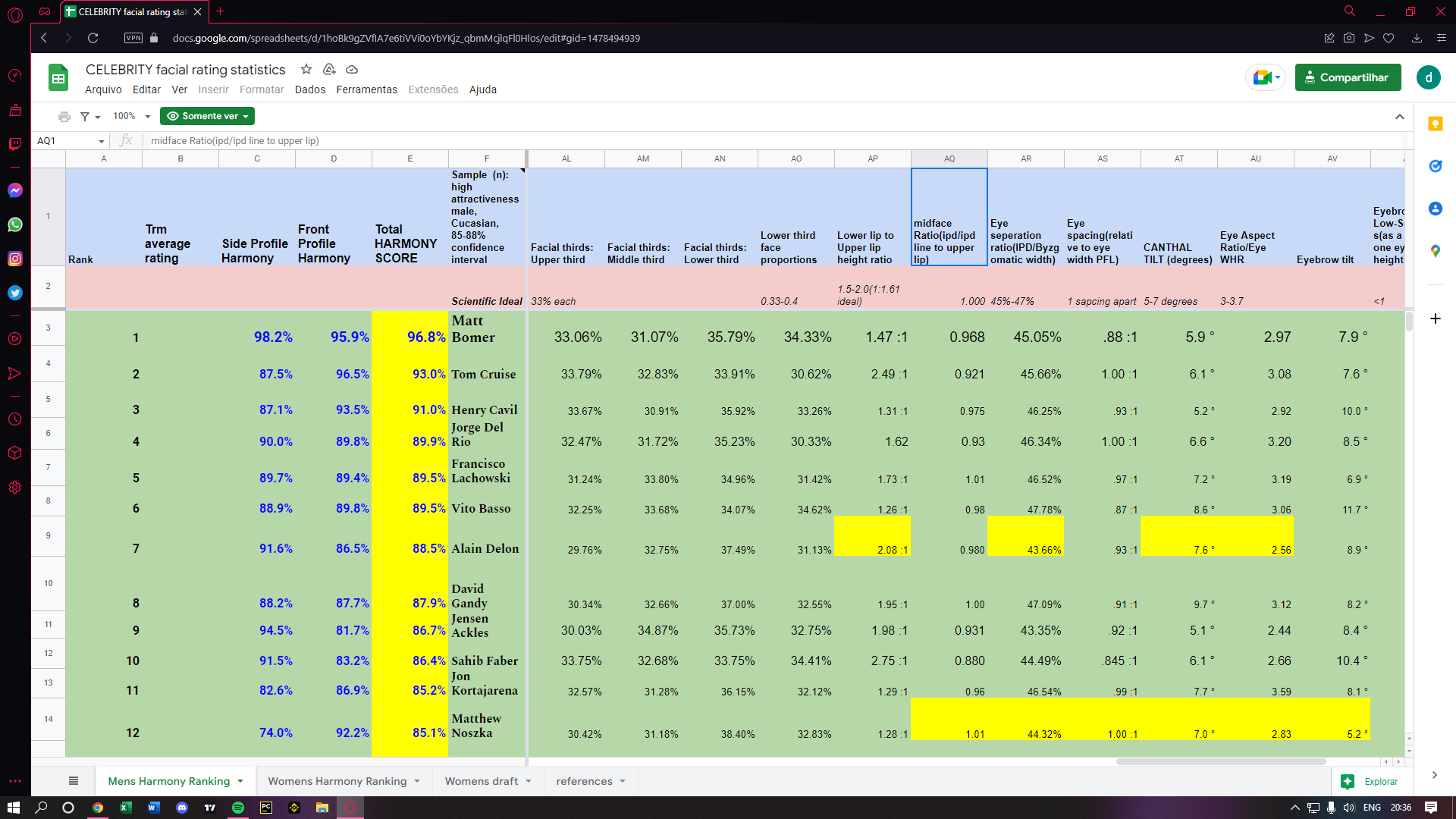
Task: Expand the Somente ver mode dropdown
Action: [207, 116]
